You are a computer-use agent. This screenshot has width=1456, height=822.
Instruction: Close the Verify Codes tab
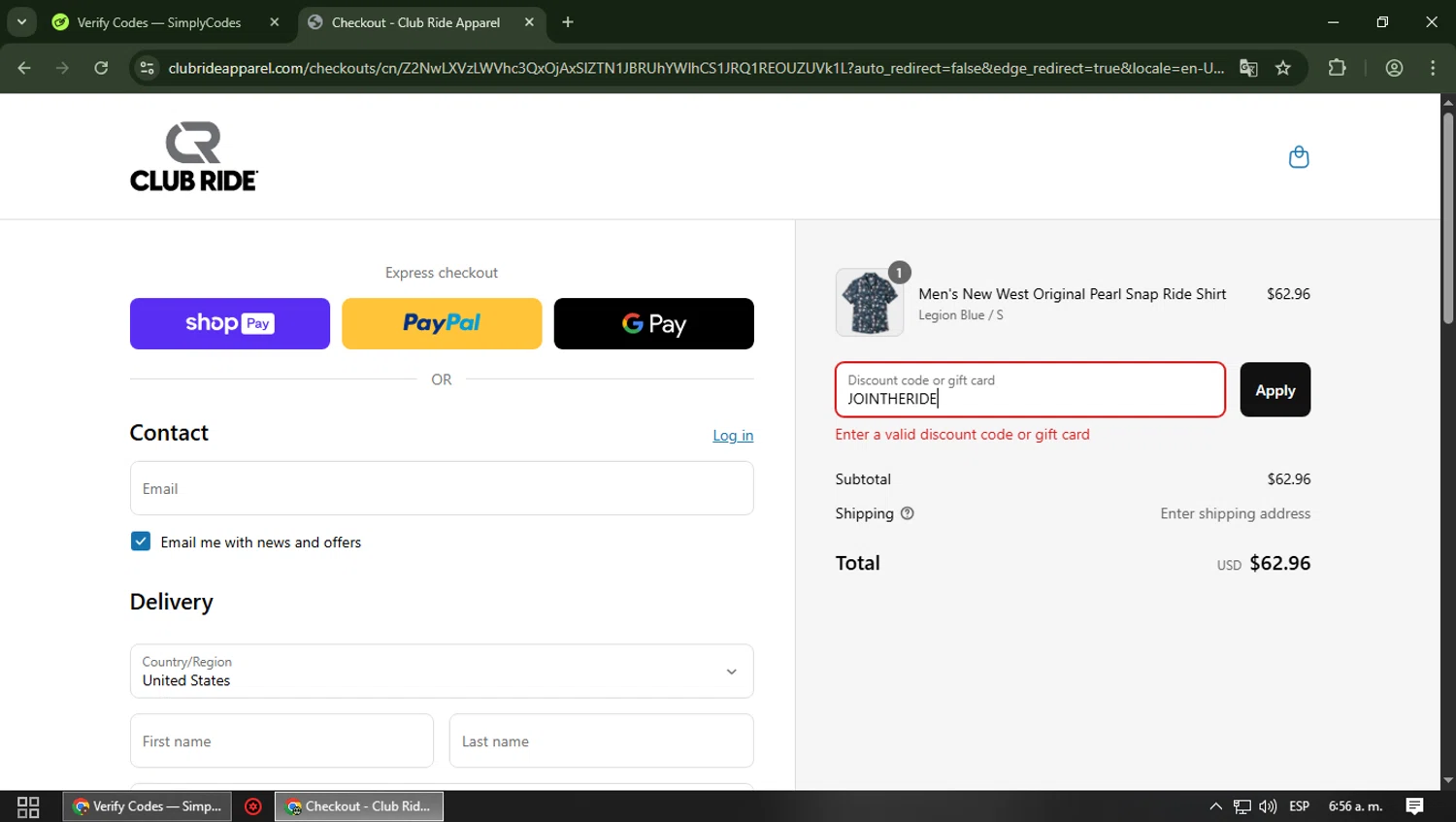[x=275, y=22]
